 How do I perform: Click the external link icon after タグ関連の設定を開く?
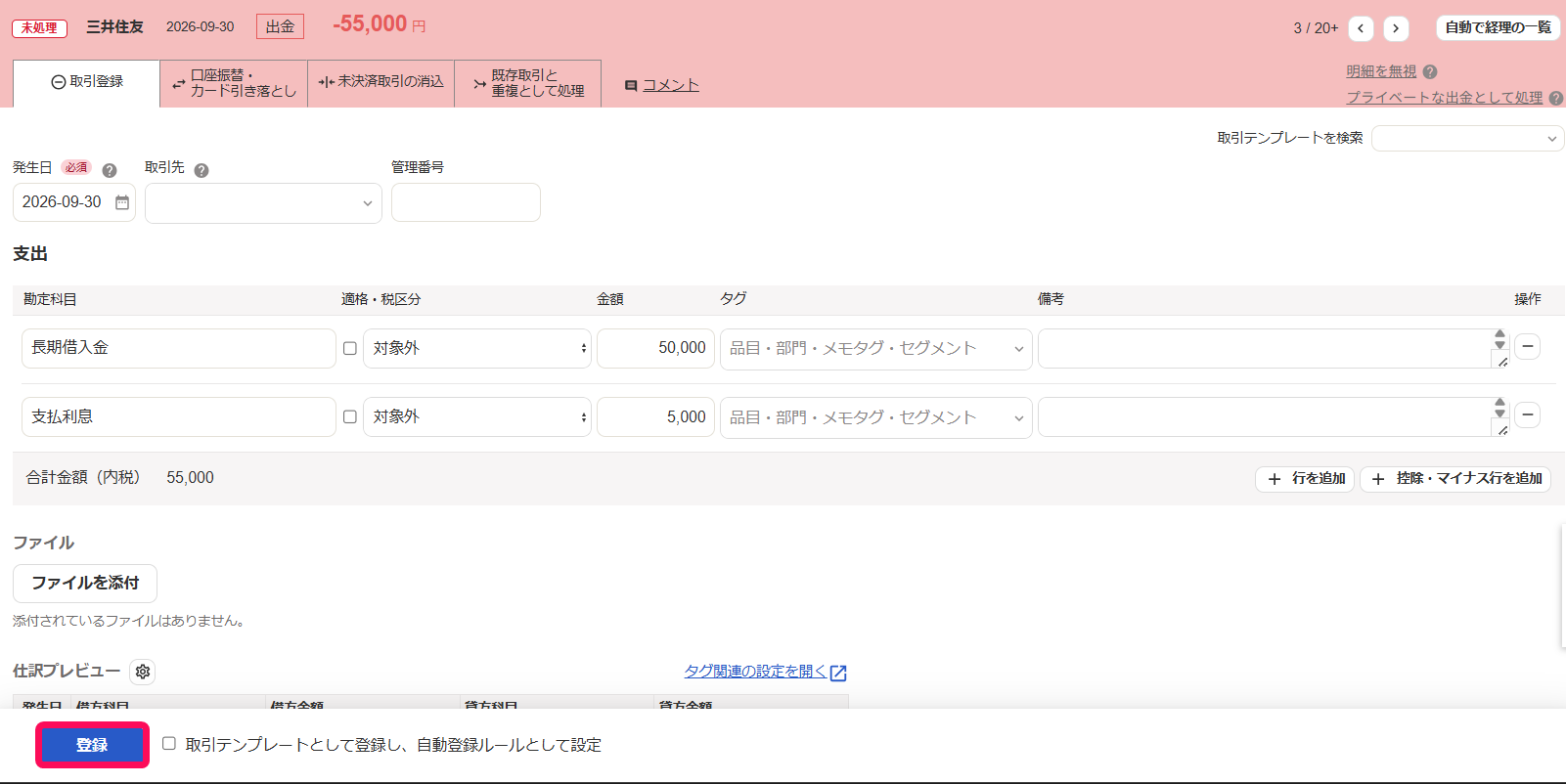tap(838, 673)
